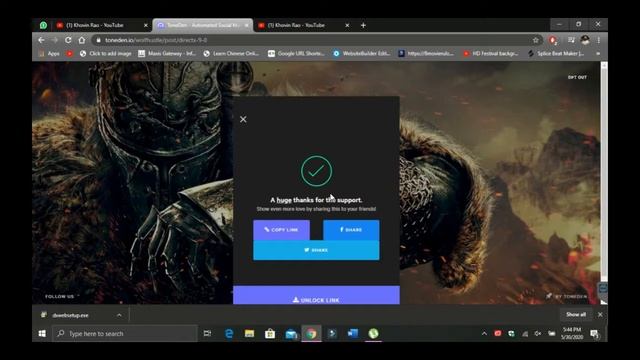The height and width of the screenshot is (360, 640).
Task: Click the Opt Out link
Action: pos(577,77)
